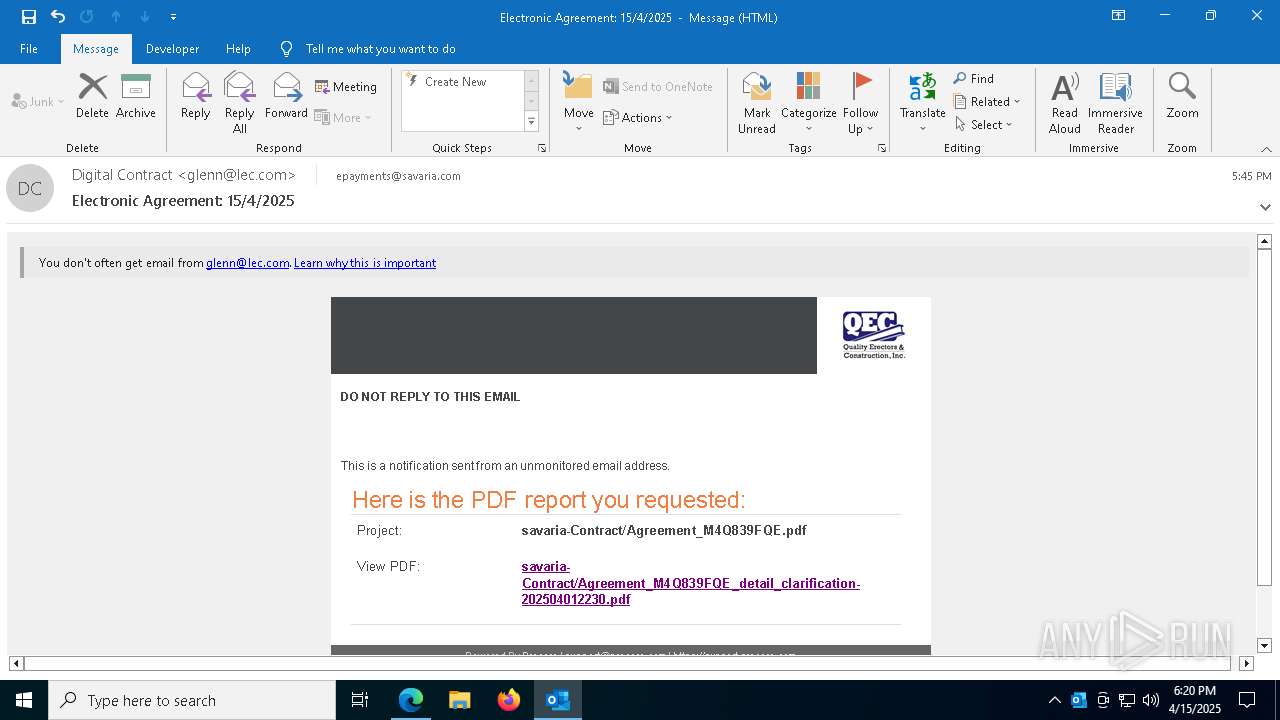The width and height of the screenshot is (1280, 720).
Task: Click the Quick Steps gallery down arrow
Action: [x=531, y=101]
